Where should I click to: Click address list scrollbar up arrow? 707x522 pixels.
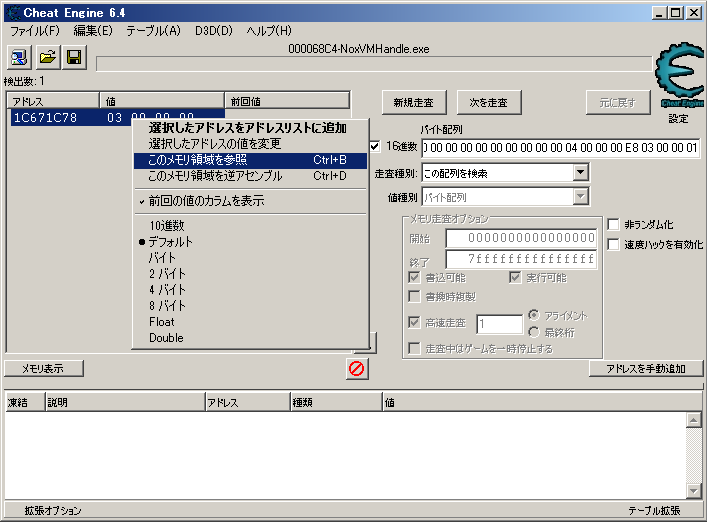pyautogui.click(x=693, y=420)
